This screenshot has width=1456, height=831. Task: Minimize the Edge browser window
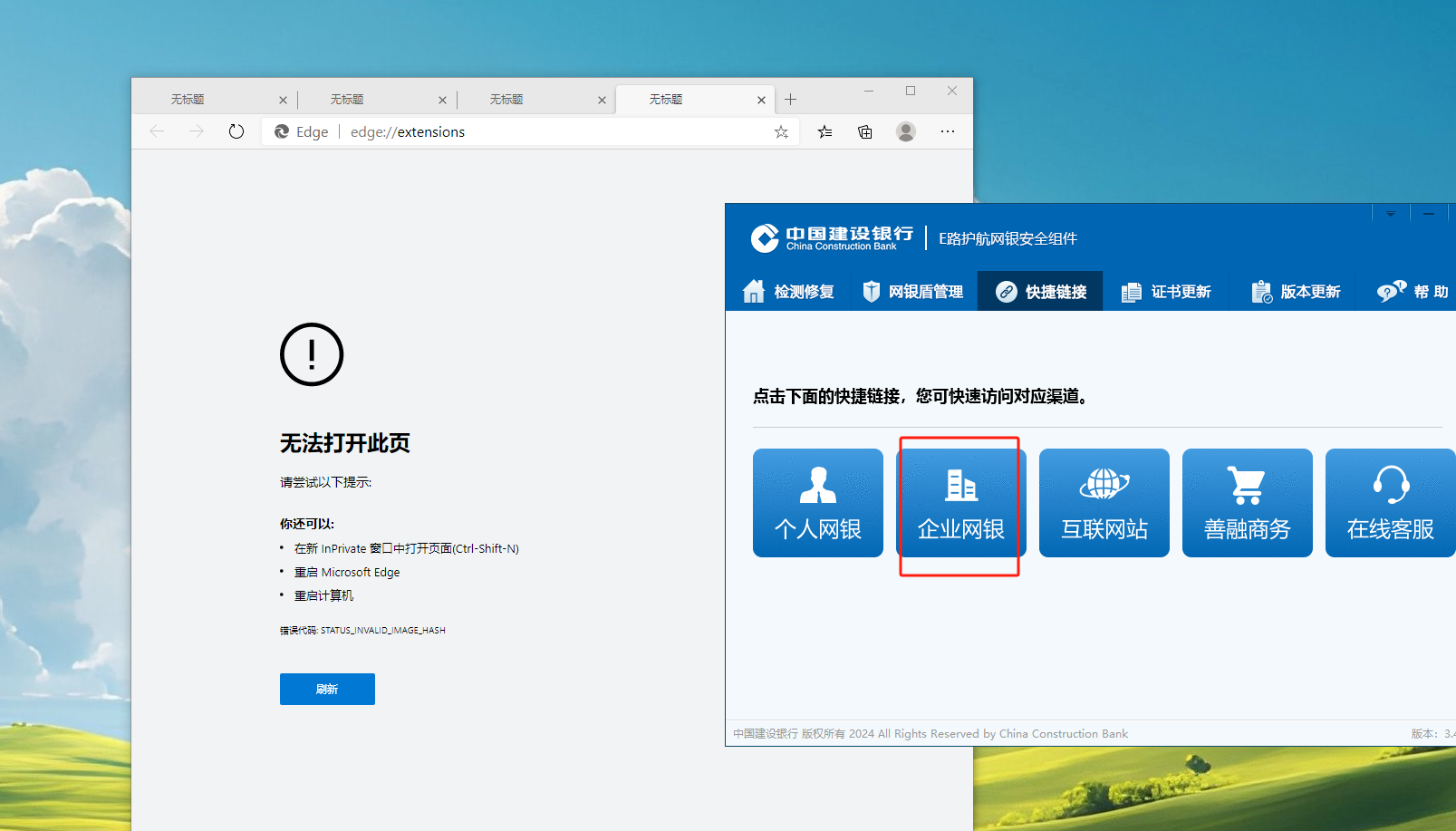[x=869, y=91]
